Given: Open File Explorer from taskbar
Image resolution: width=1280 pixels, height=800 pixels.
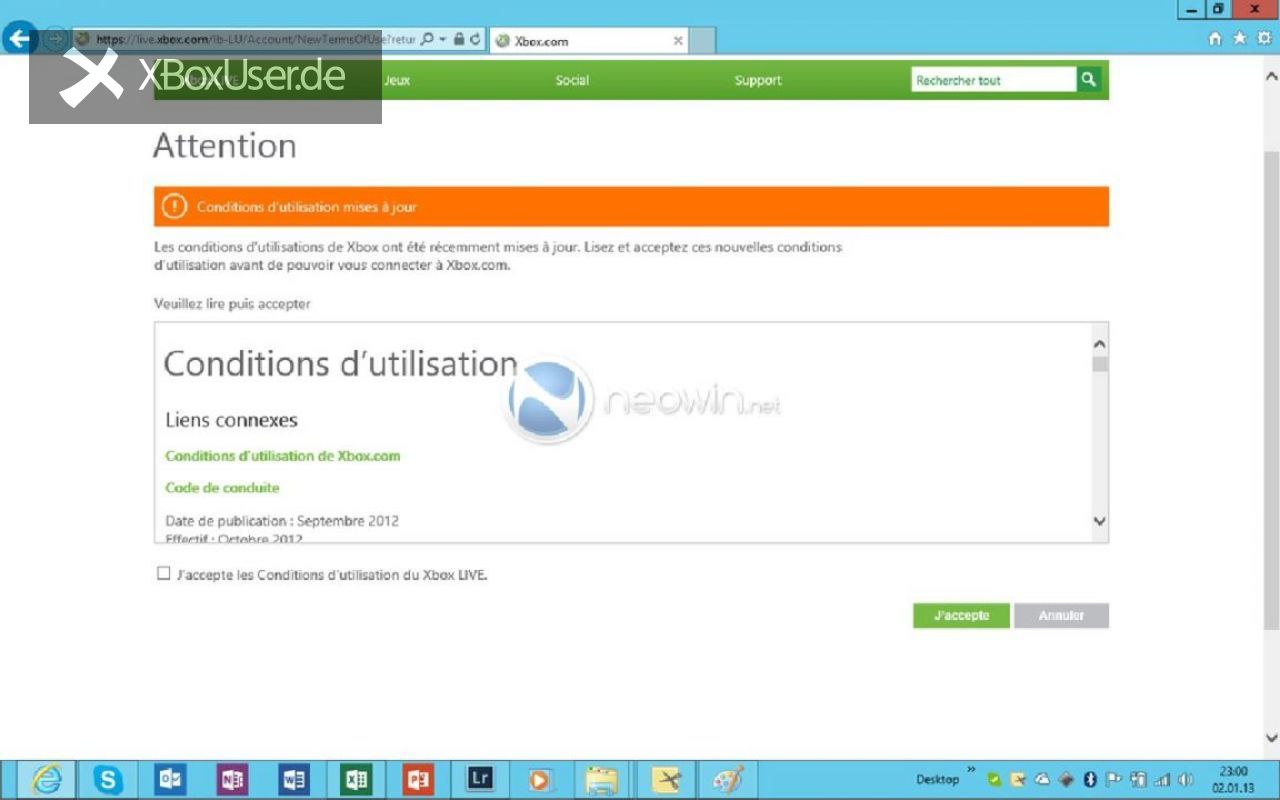Looking at the screenshot, I should pyautogui.click(x=602, y=780).
